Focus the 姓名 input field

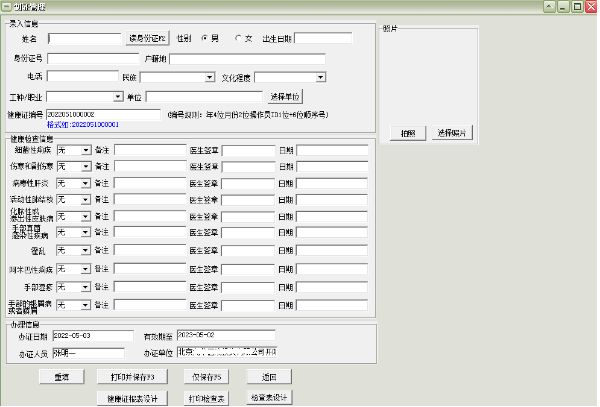click(84, 39)
